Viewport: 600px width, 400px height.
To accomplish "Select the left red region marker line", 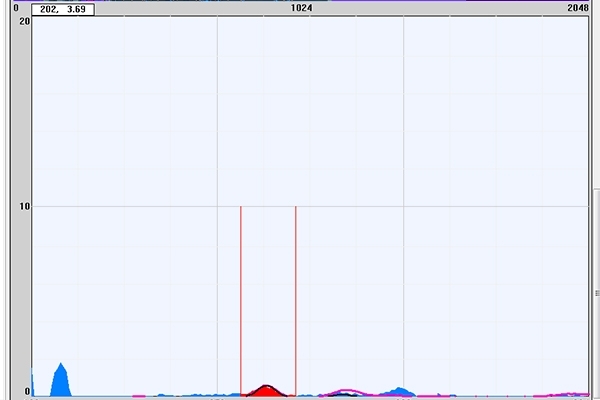I will click(x=241, y=300).
